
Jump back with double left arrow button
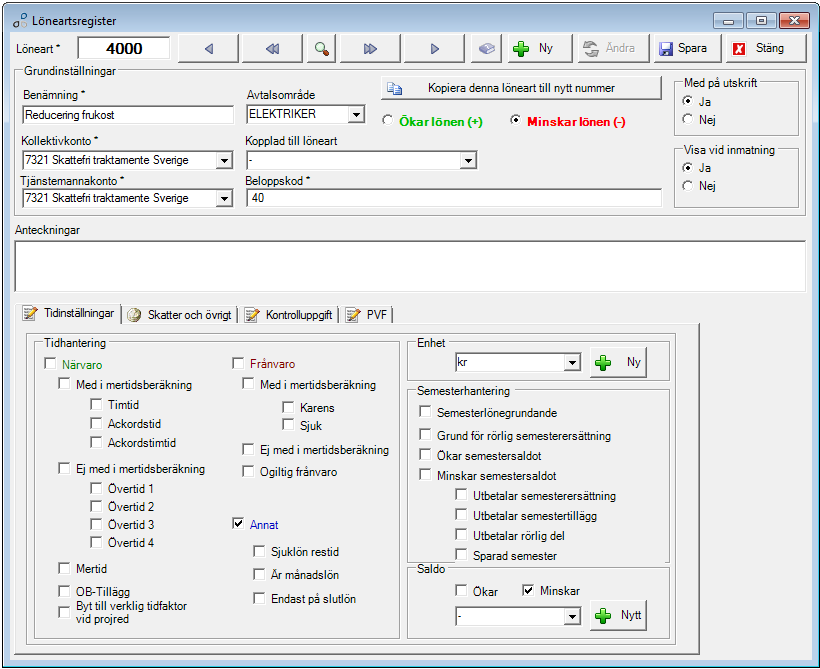coord(272,49)
